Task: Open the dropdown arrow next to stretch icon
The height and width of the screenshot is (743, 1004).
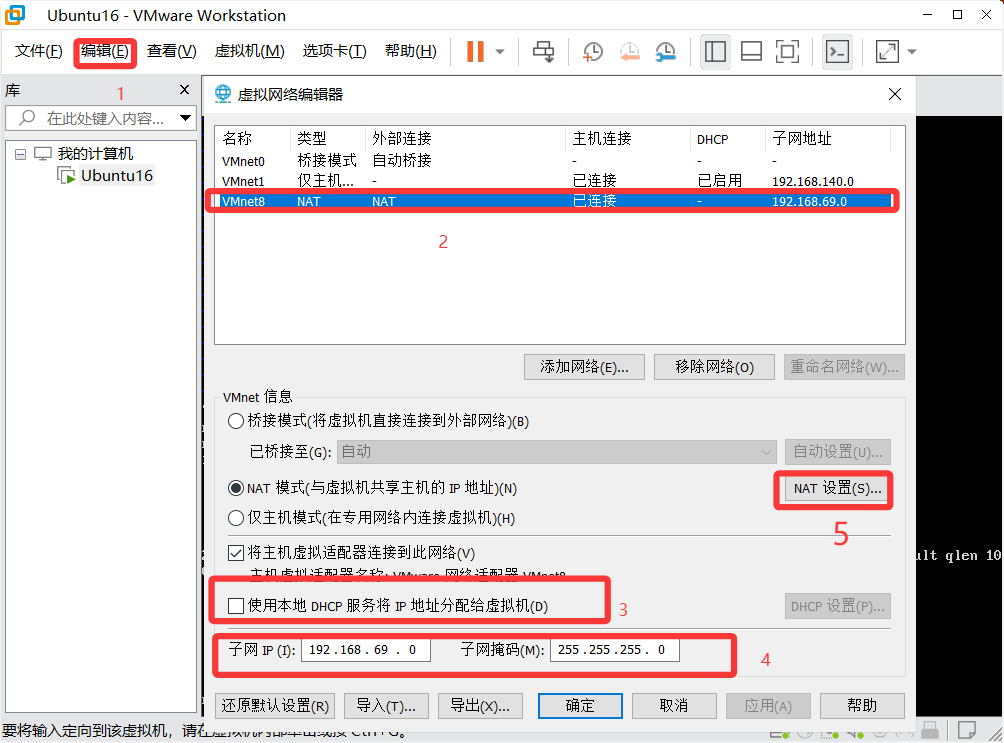Action: click(912, 52)
